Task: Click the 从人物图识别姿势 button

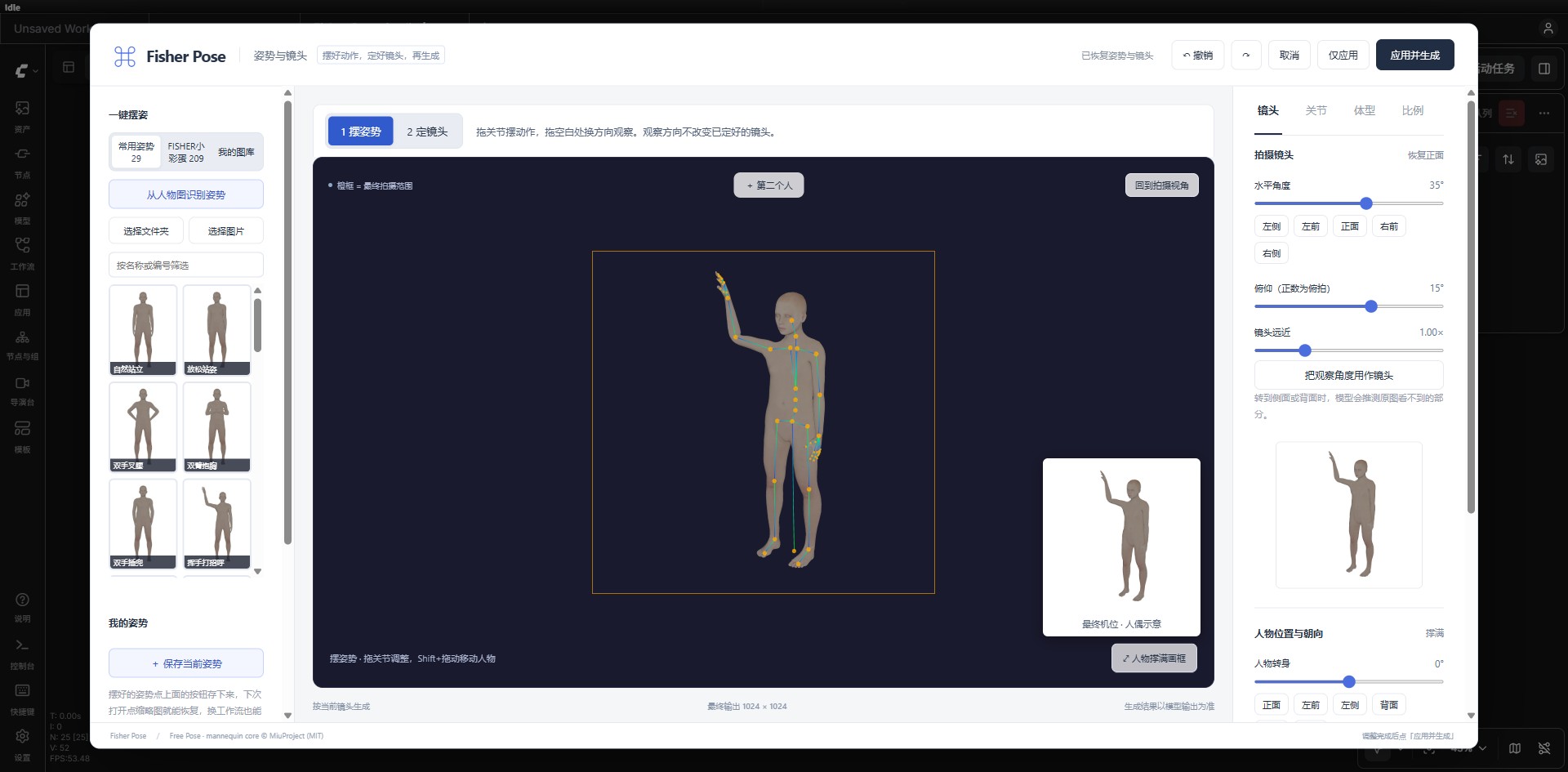Action: 186,194
